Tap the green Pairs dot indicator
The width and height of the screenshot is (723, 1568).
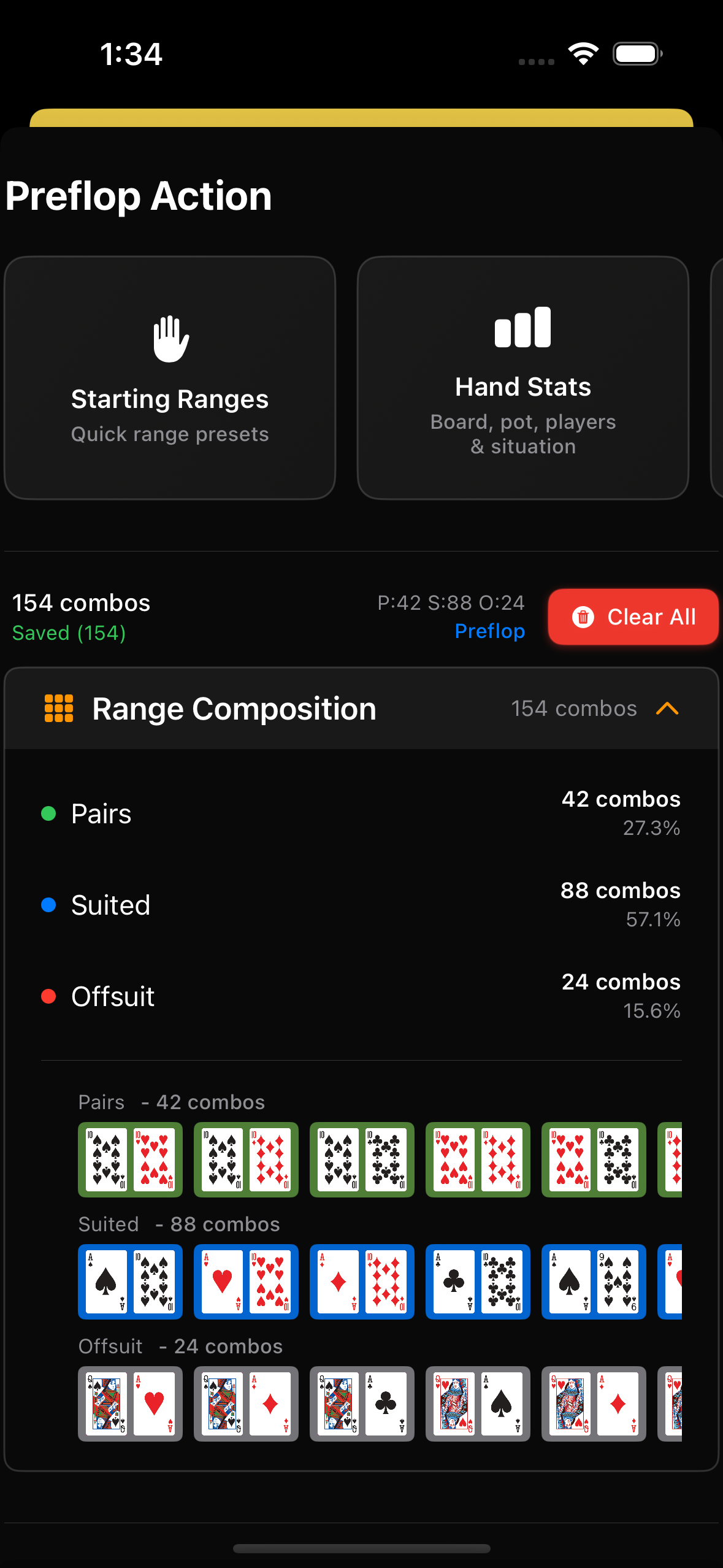(48, 814)
